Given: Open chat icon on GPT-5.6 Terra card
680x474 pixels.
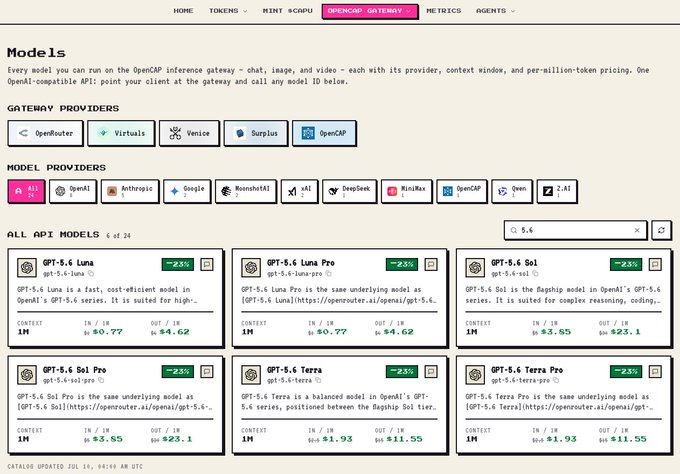Looking at the screenshot, I should tap(431, 371).
